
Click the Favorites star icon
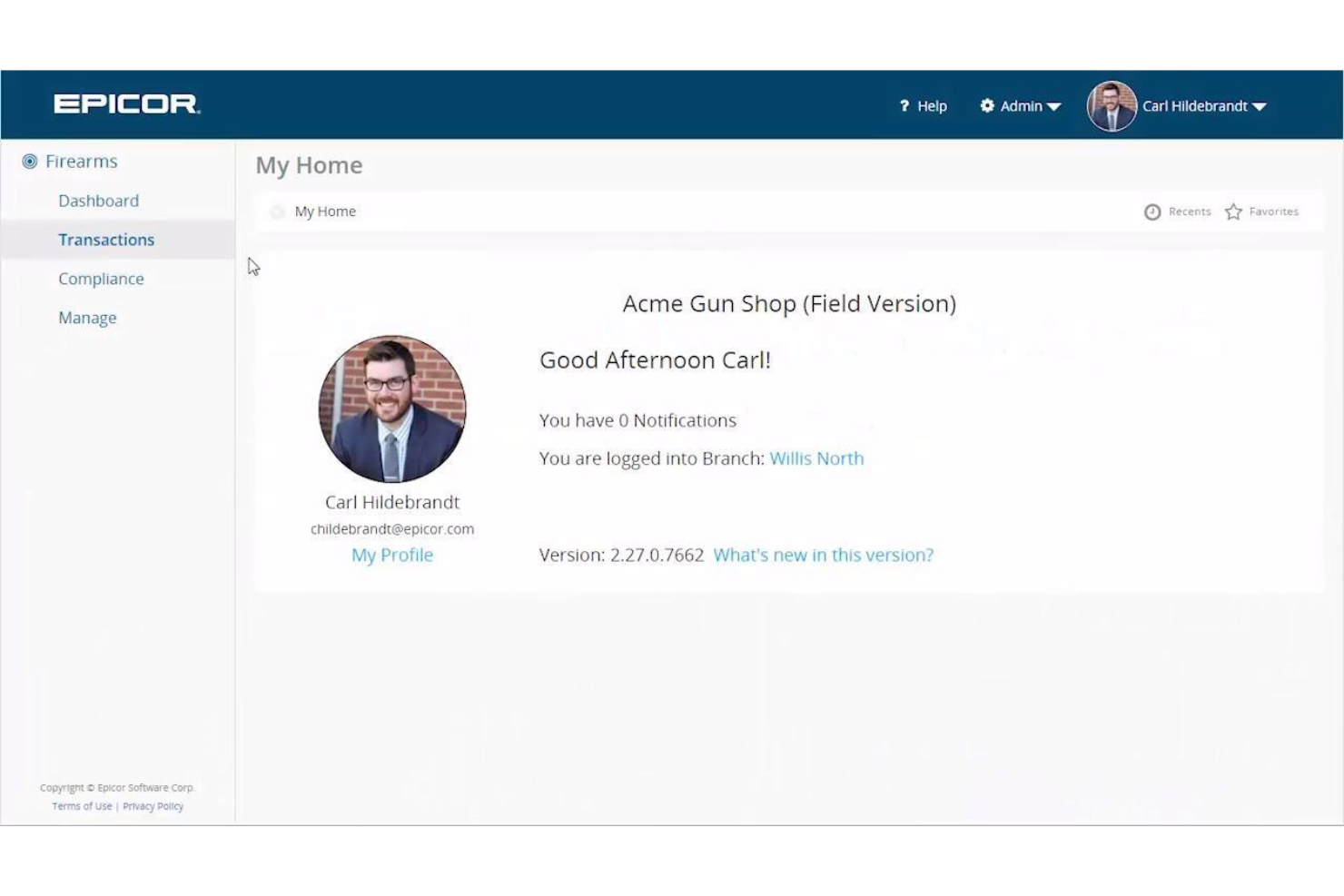[x=1233, y=212]
